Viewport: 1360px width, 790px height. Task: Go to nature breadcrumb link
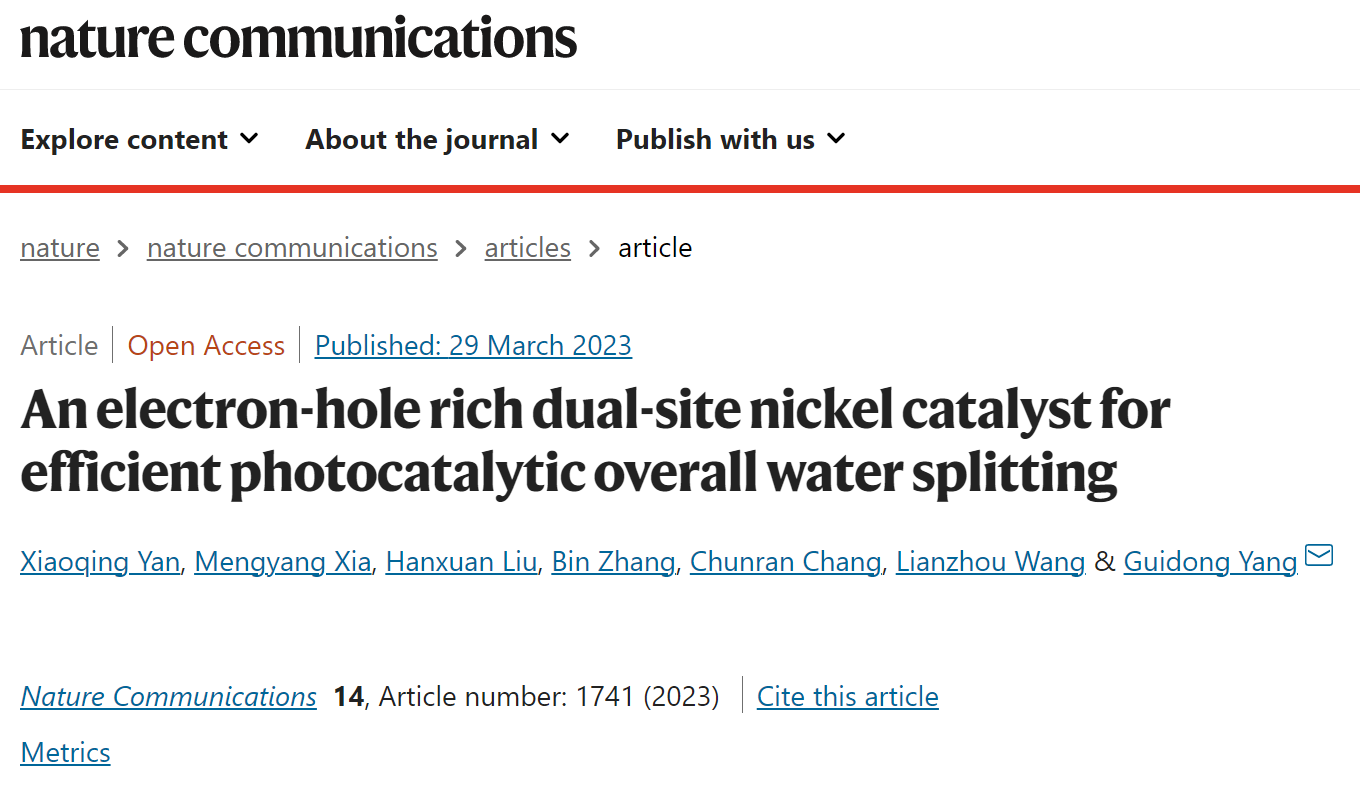[x=60, y=248]
